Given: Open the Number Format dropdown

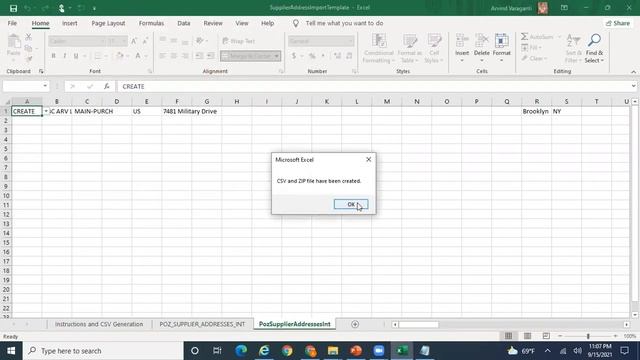Looking at the screenshot, I should click(350, 41).
